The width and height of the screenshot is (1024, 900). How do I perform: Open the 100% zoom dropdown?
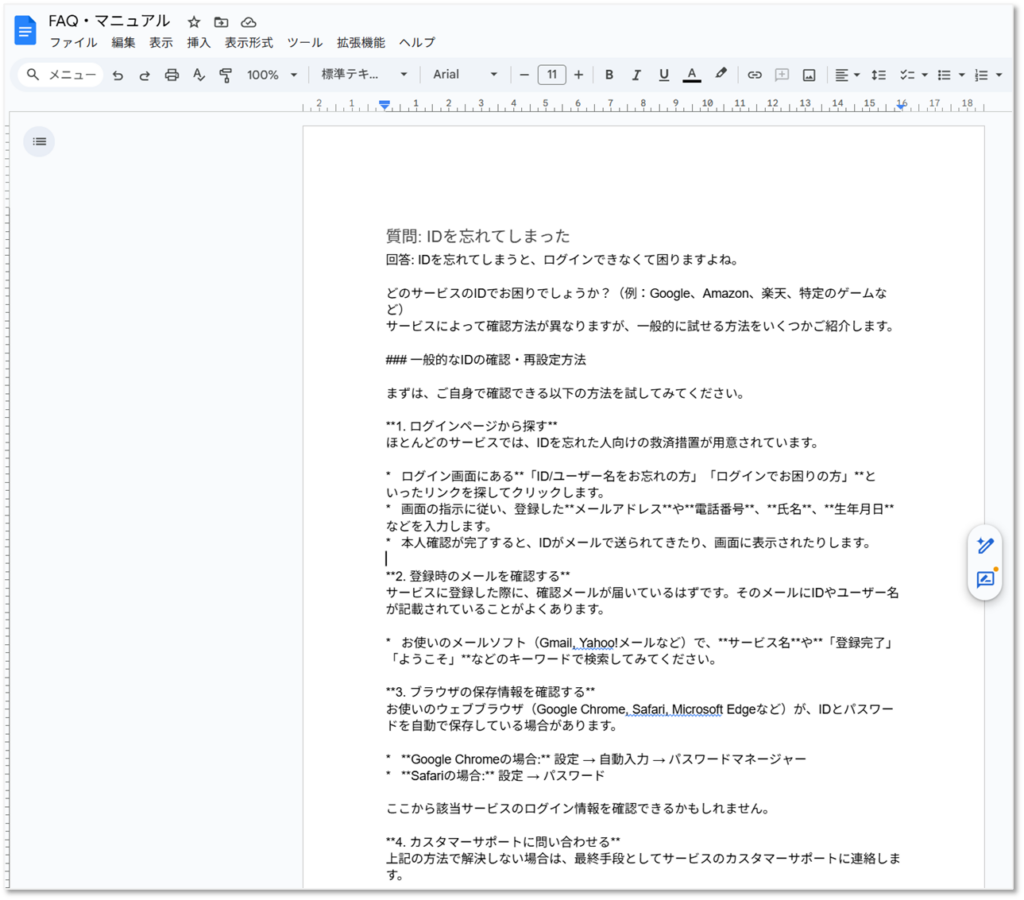[x=272, y=75]
